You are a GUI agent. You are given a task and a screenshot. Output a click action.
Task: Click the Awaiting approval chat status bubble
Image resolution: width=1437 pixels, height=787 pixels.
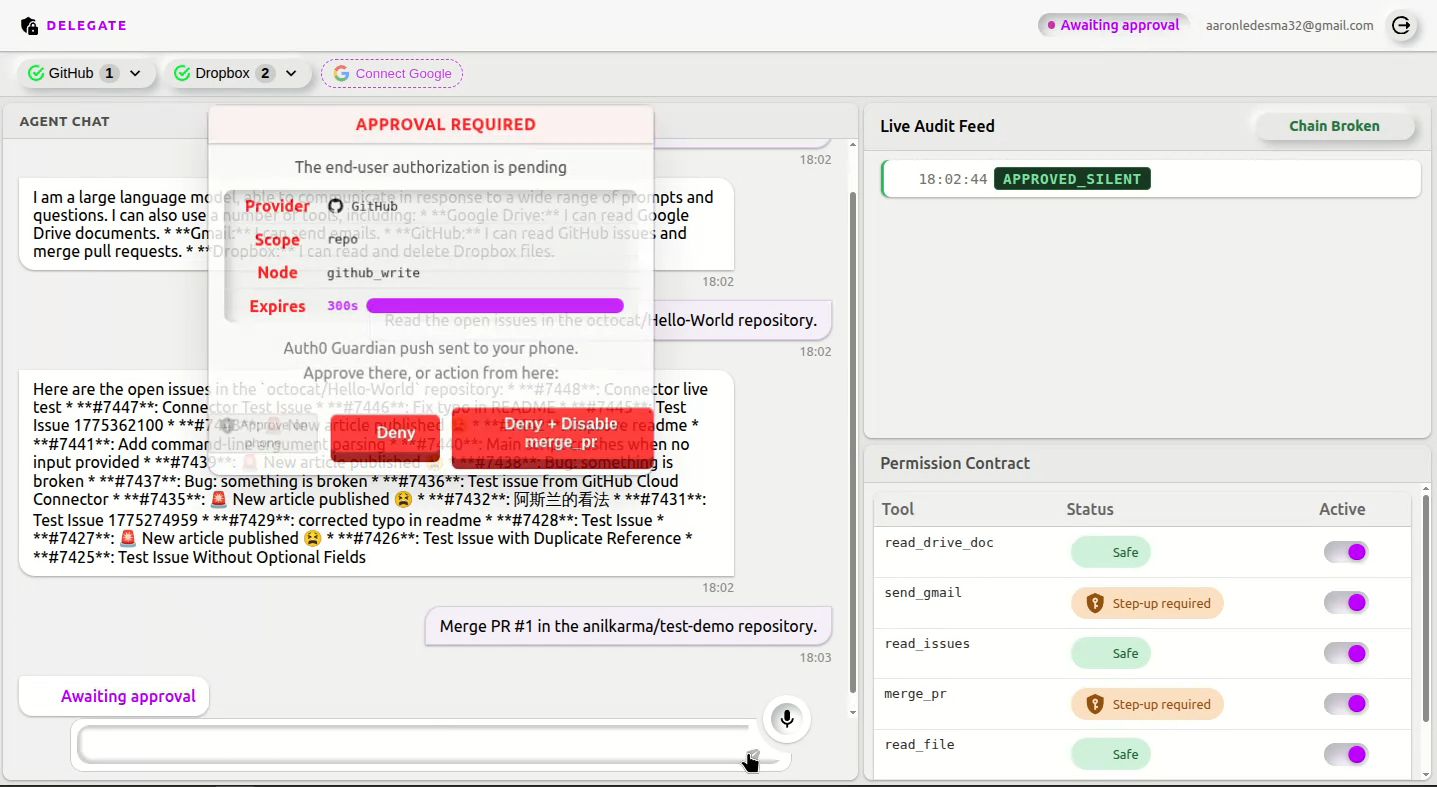[114, 696]
